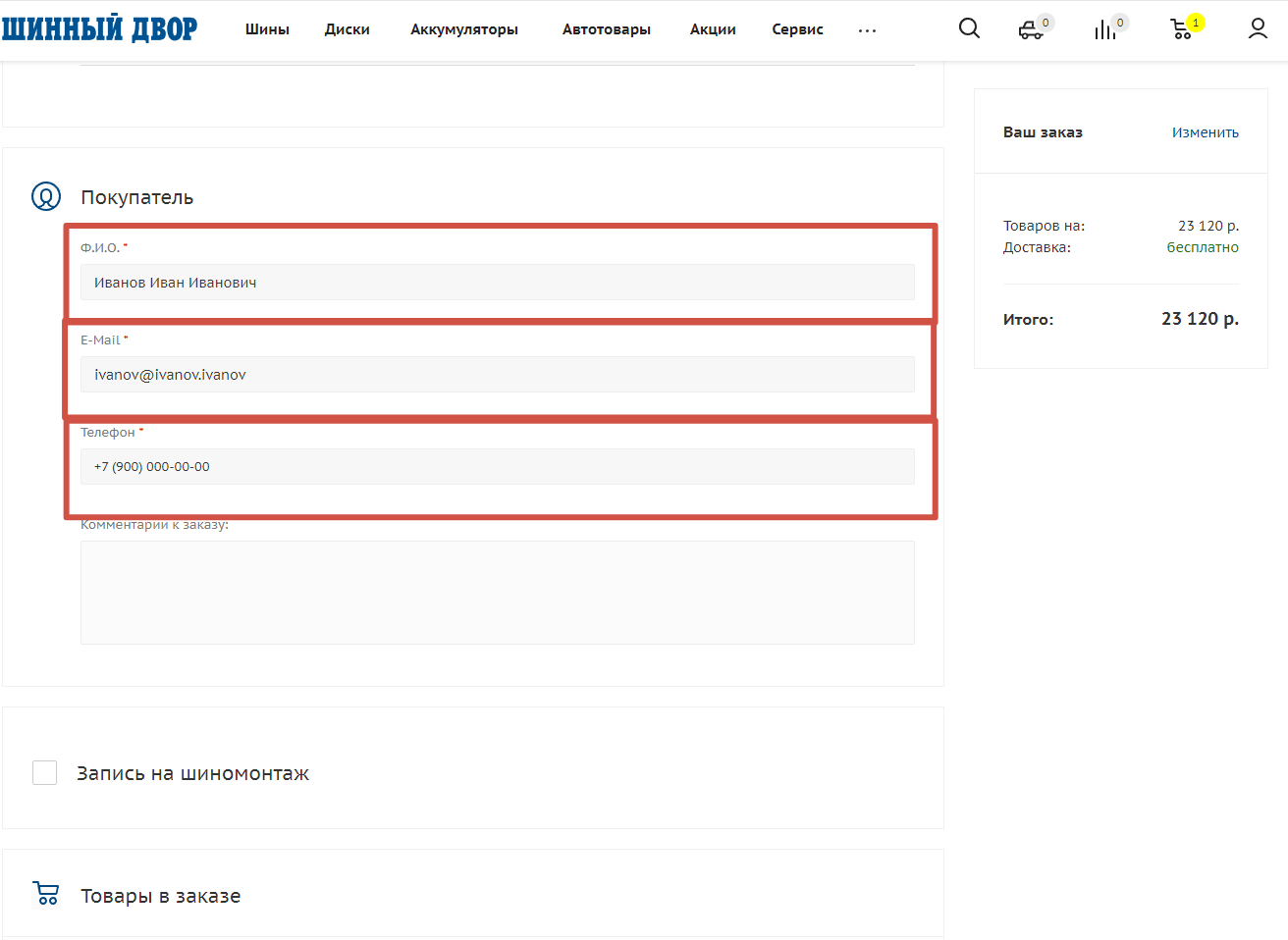Select Аккумуляторы in the navigation
The width and height of the screenshot is (1288, 940).
[464, 29]
